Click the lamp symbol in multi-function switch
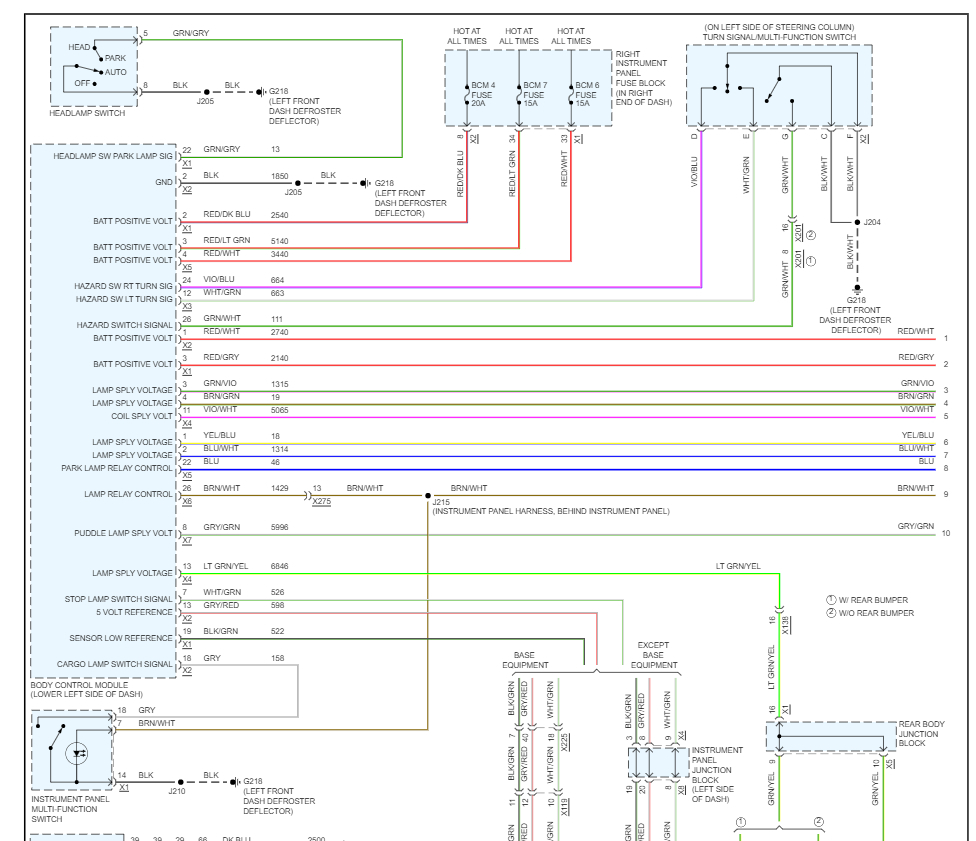 (x=77, y=753)
